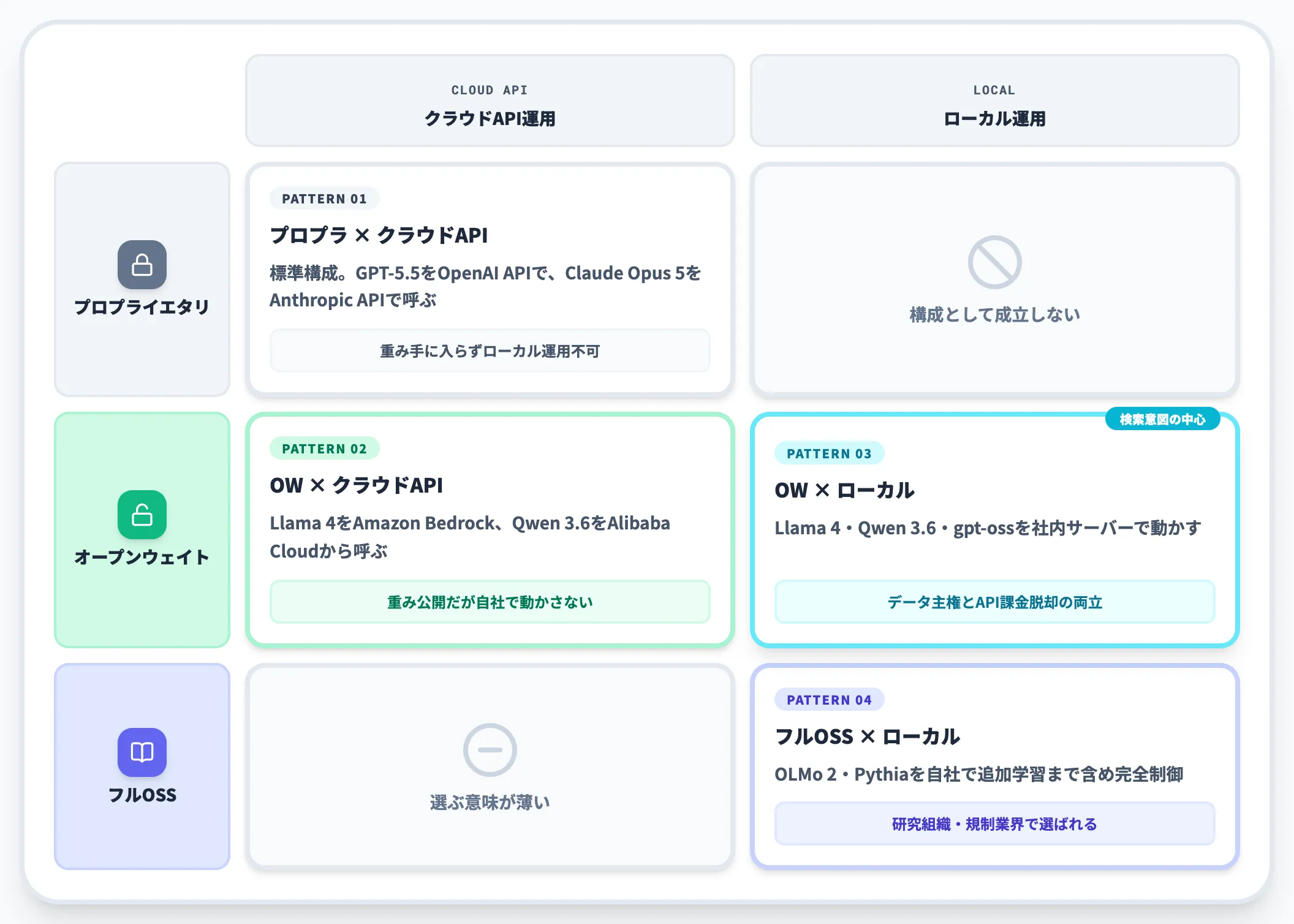The height and width of the screenshot is (924, 1294).
Task: Click the OLMo 2・Pythia description text
Action: coord(979,774)
